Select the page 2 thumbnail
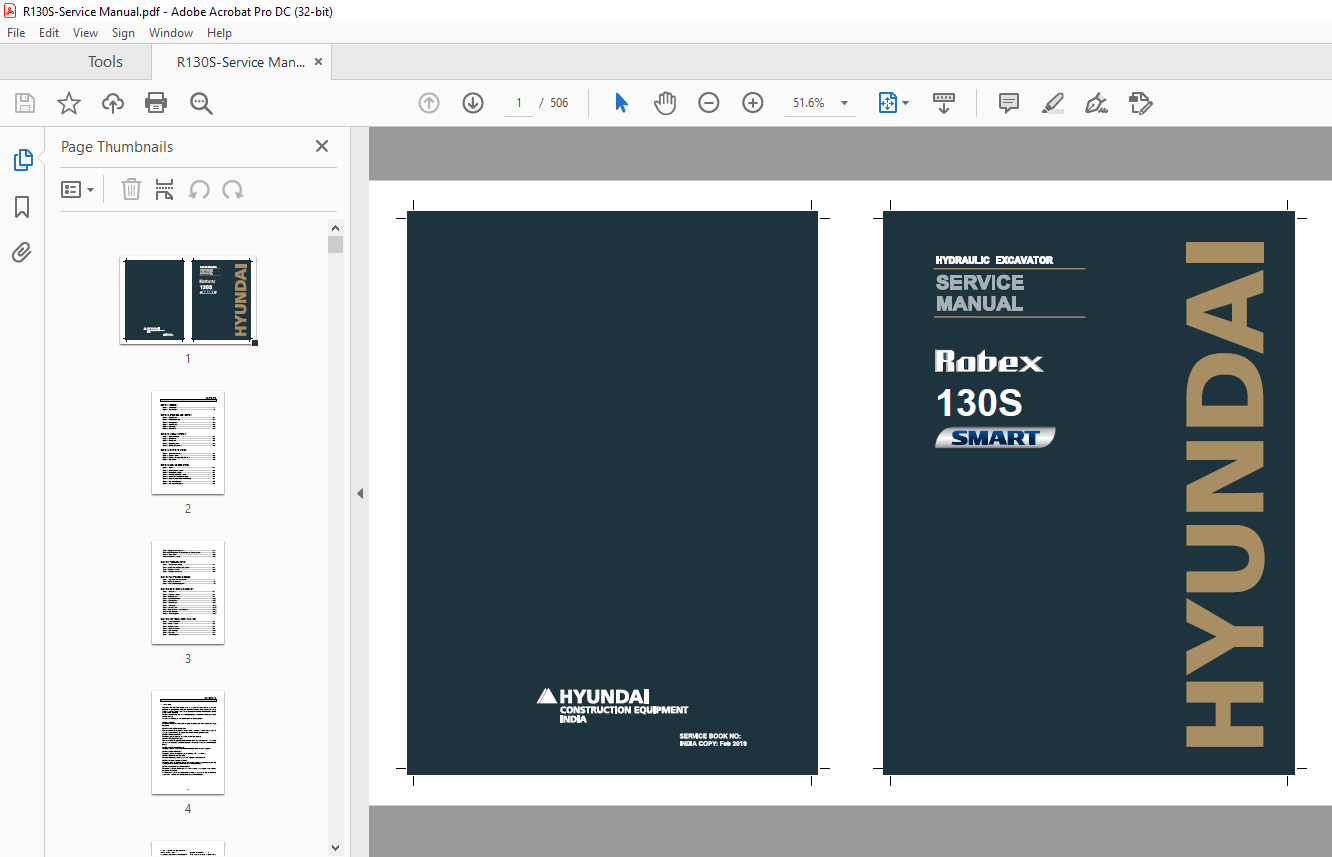This screenshot has height=857, width=1332. coord(188,443)
